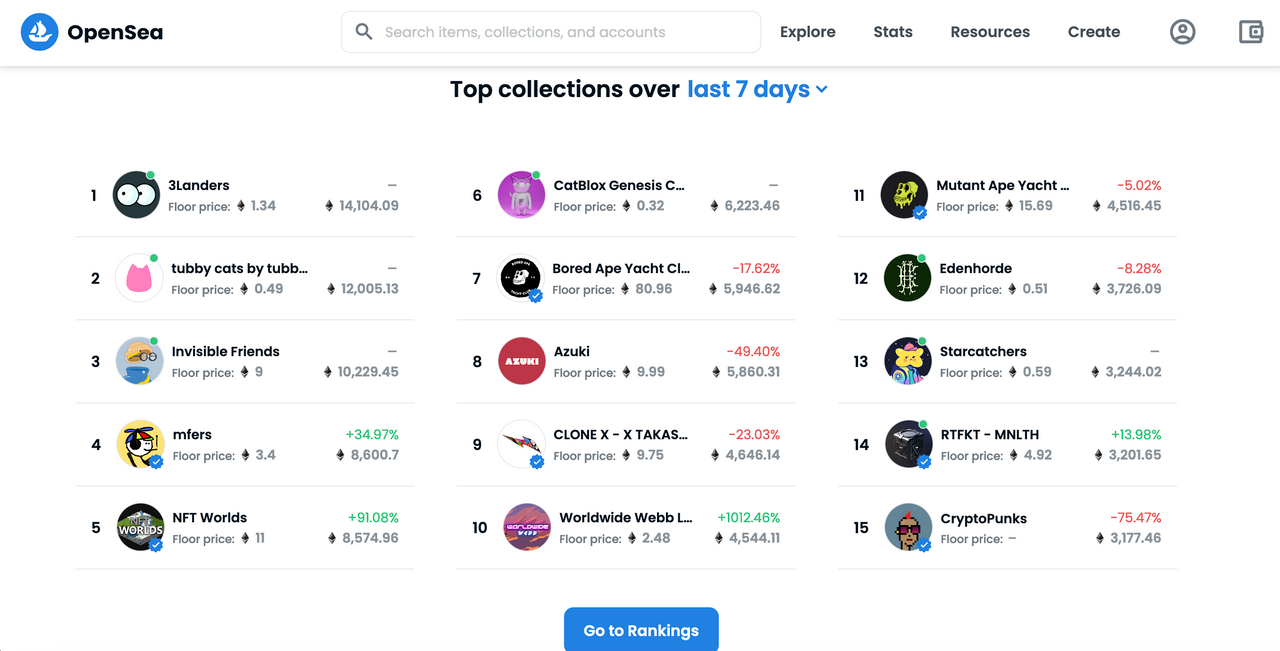Open the OpenSea logo home link
This screenshot has width=1280, height=651.
coord(92,32)
